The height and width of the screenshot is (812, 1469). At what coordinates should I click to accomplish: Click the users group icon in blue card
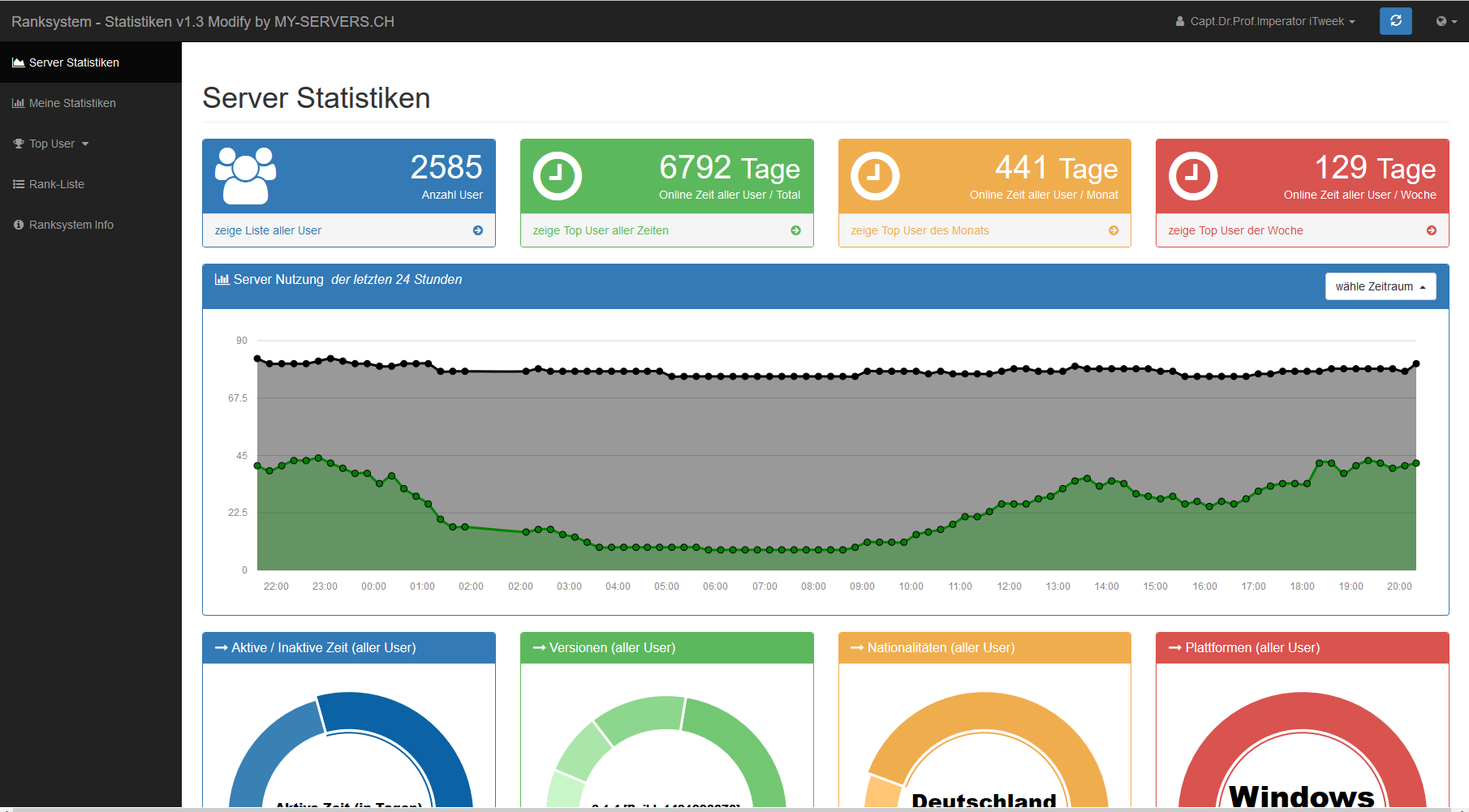click(245, 175)
